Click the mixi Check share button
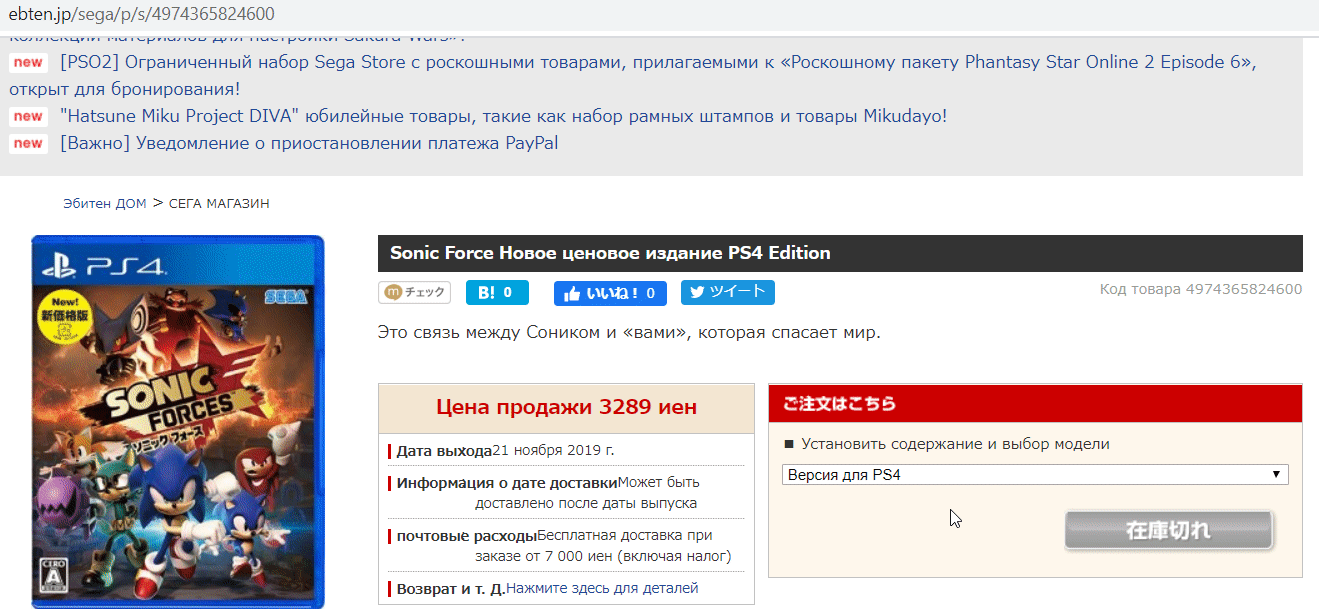The height and width of the screenshot is (609, 1319). click(414, 293)
